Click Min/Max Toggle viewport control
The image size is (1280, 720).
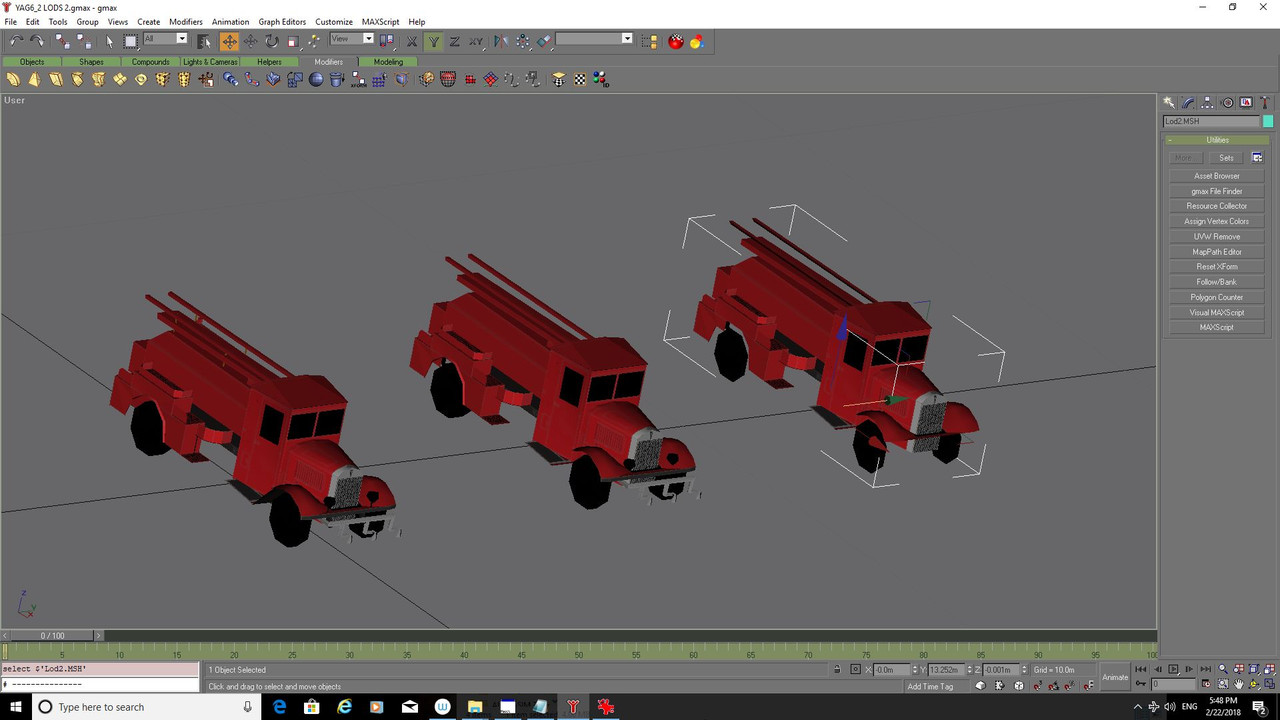coord(1268,684)
